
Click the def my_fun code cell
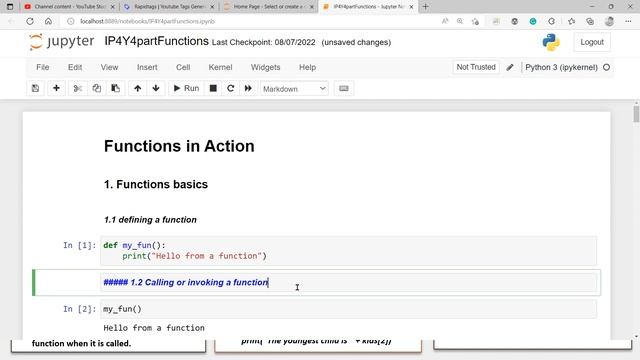349,251
